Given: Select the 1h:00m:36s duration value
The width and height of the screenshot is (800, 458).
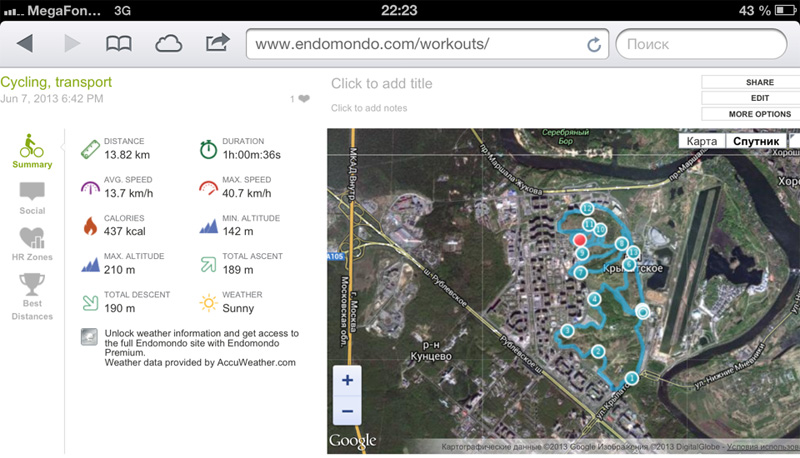Looking at the screenshot, I should [x=252, y=155].
